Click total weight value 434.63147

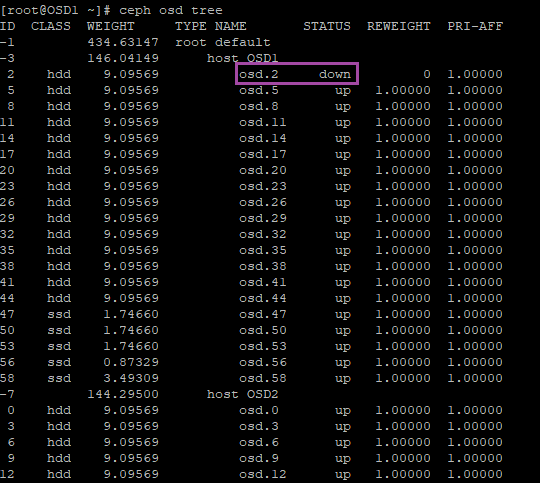123,42
